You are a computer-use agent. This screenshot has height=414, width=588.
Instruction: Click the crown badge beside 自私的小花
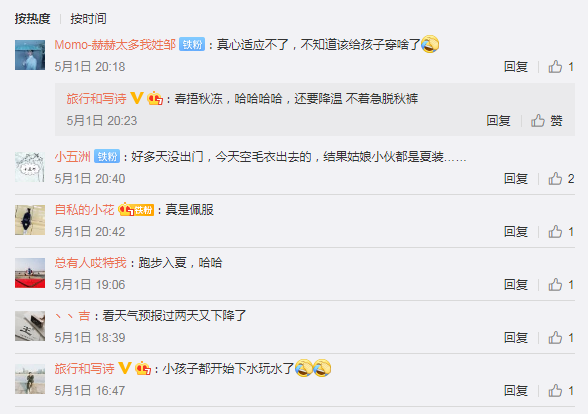coord(126,210)
